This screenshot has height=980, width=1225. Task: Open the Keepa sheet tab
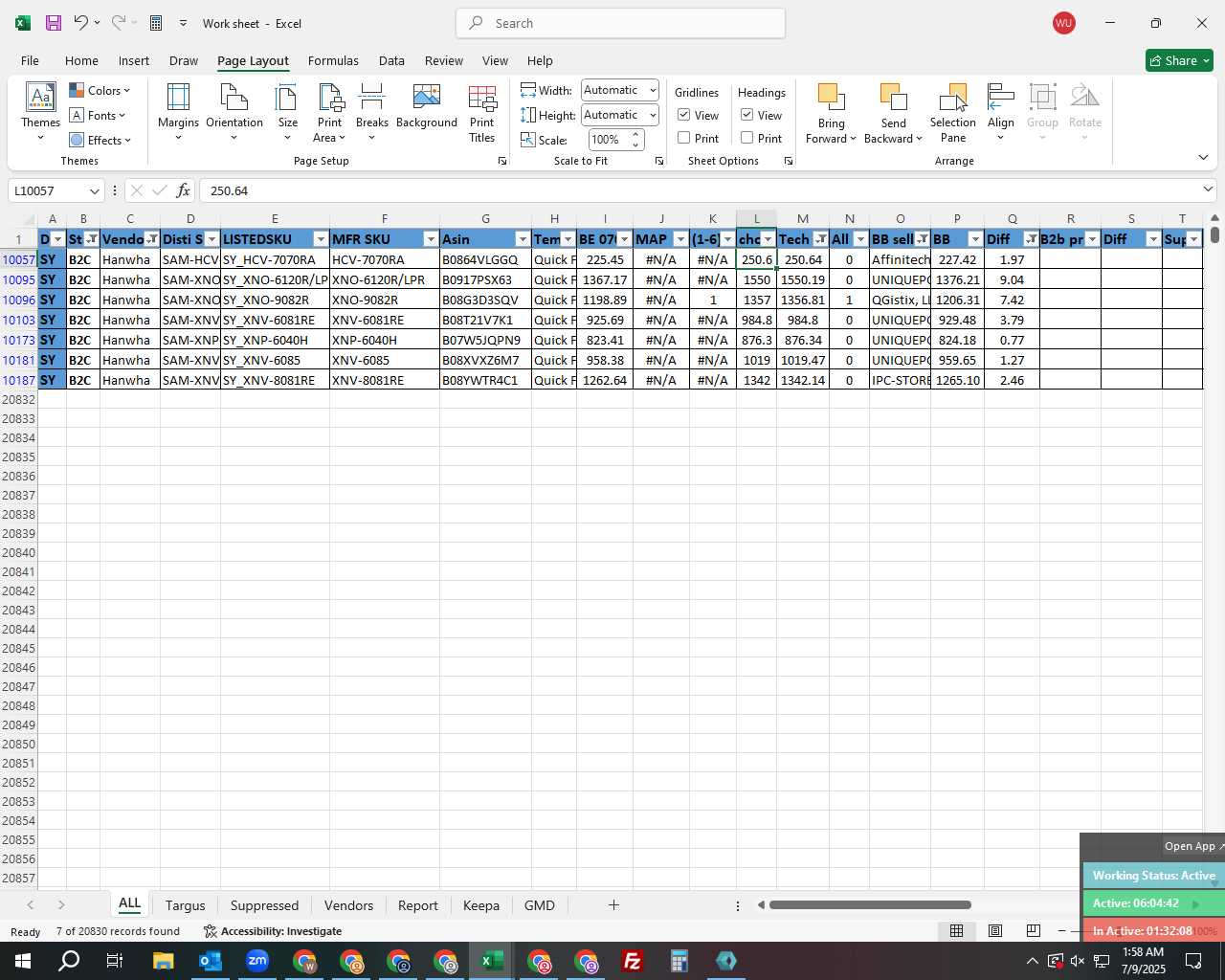click(x=480, y=905)
